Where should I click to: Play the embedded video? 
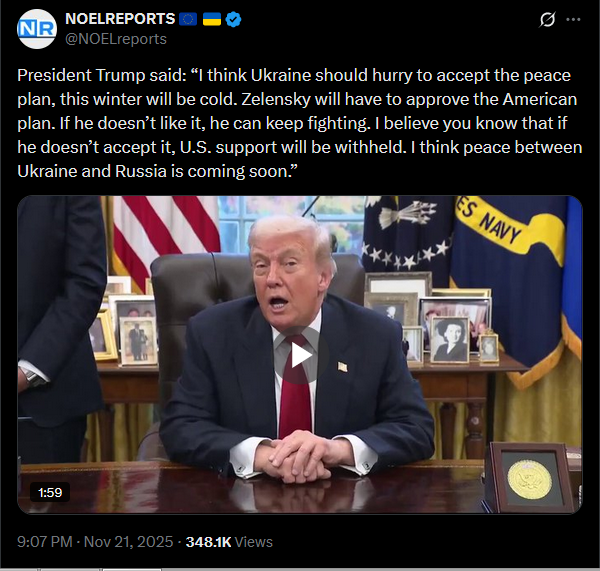click(x=301, y=356)
